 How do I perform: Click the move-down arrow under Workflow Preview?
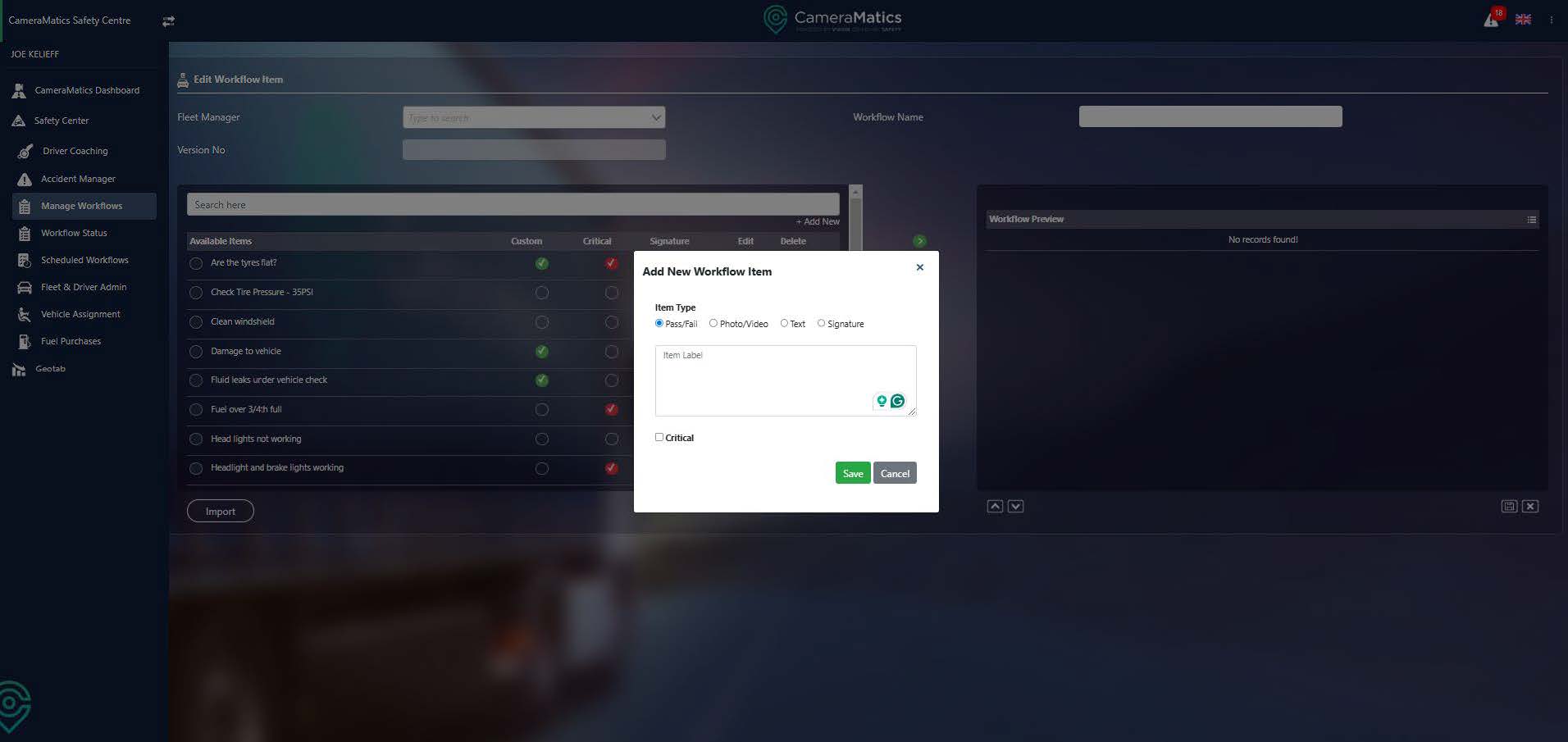(1015, 507)
